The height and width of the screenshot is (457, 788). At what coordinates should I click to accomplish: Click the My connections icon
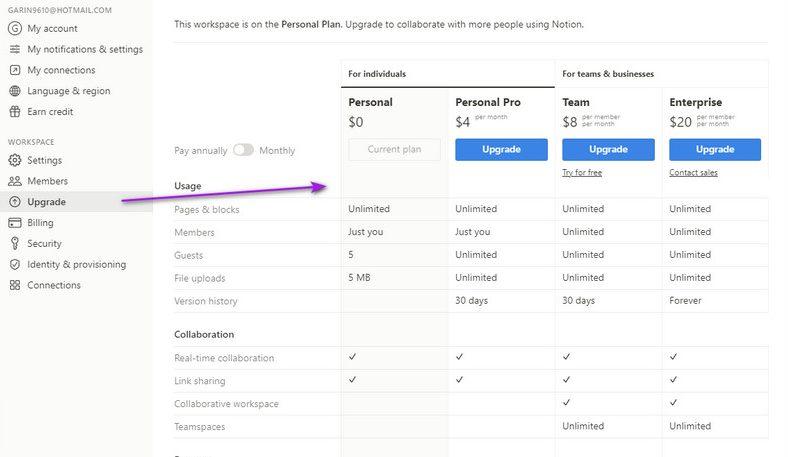tap(15, 70)
